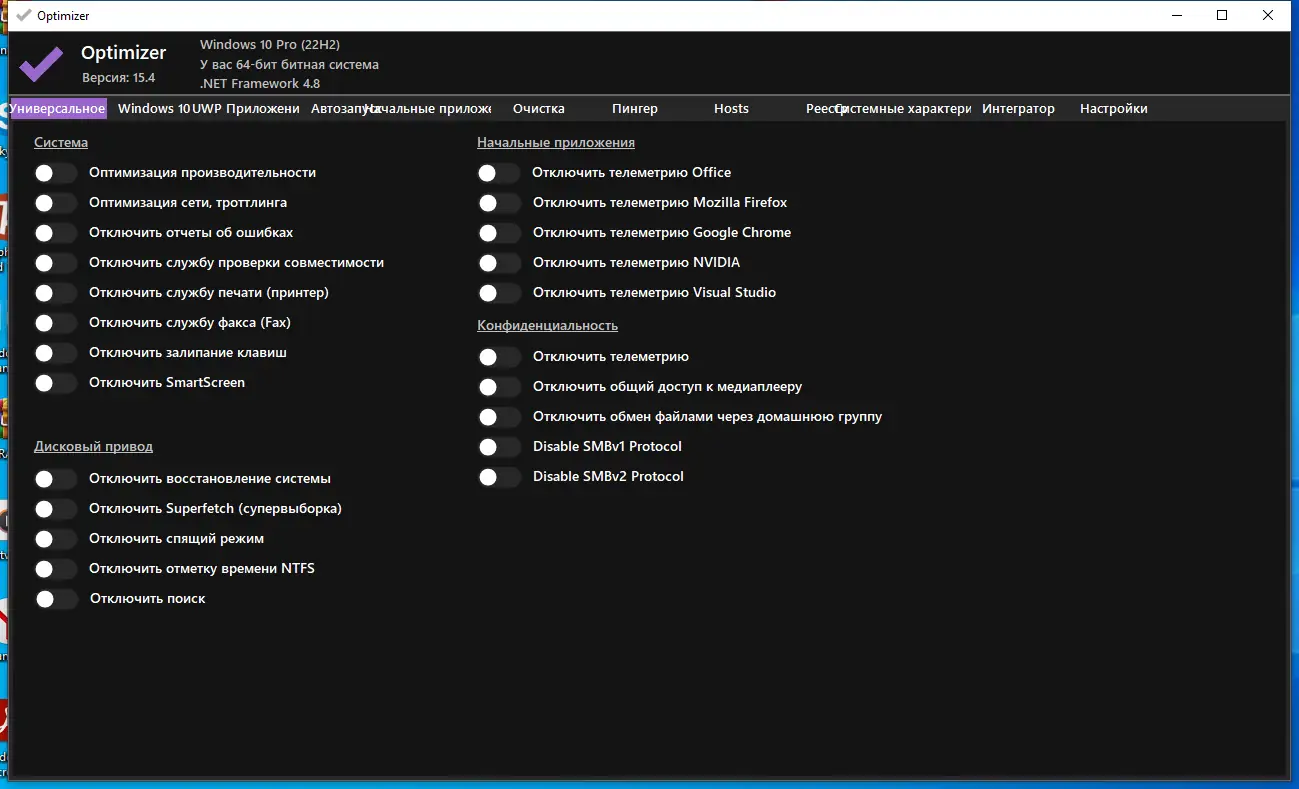Maximize the Optimizer window
1299x789 pixels.
click(1221, 15)
